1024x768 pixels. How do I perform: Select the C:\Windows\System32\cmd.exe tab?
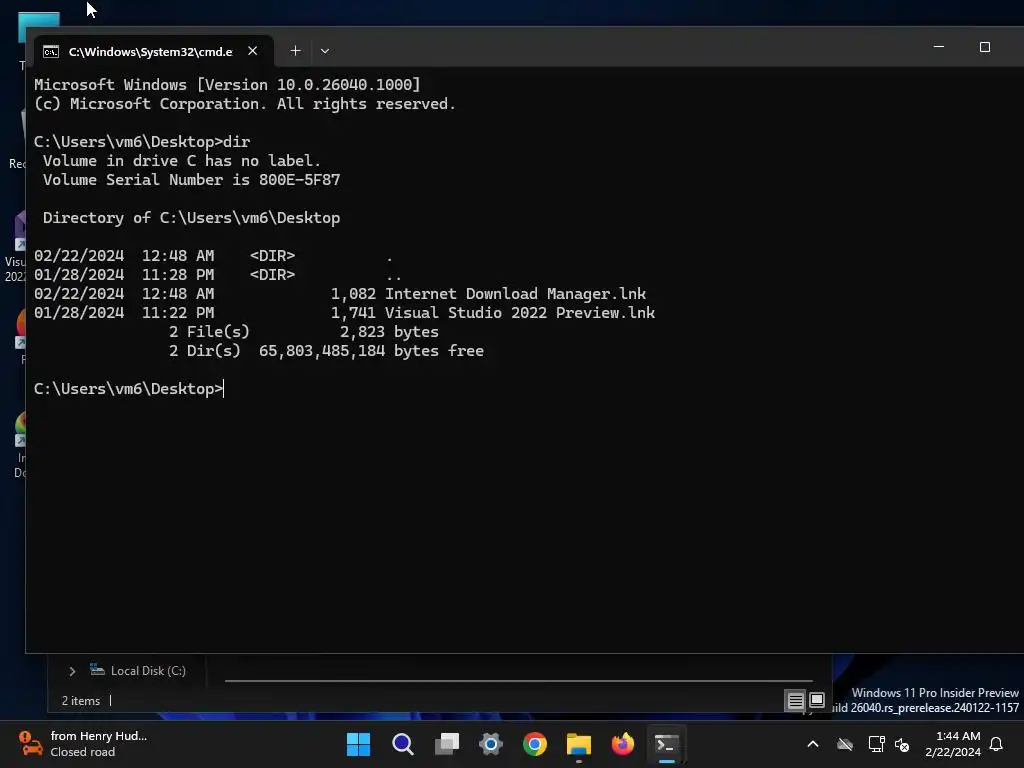click(153, 51)
